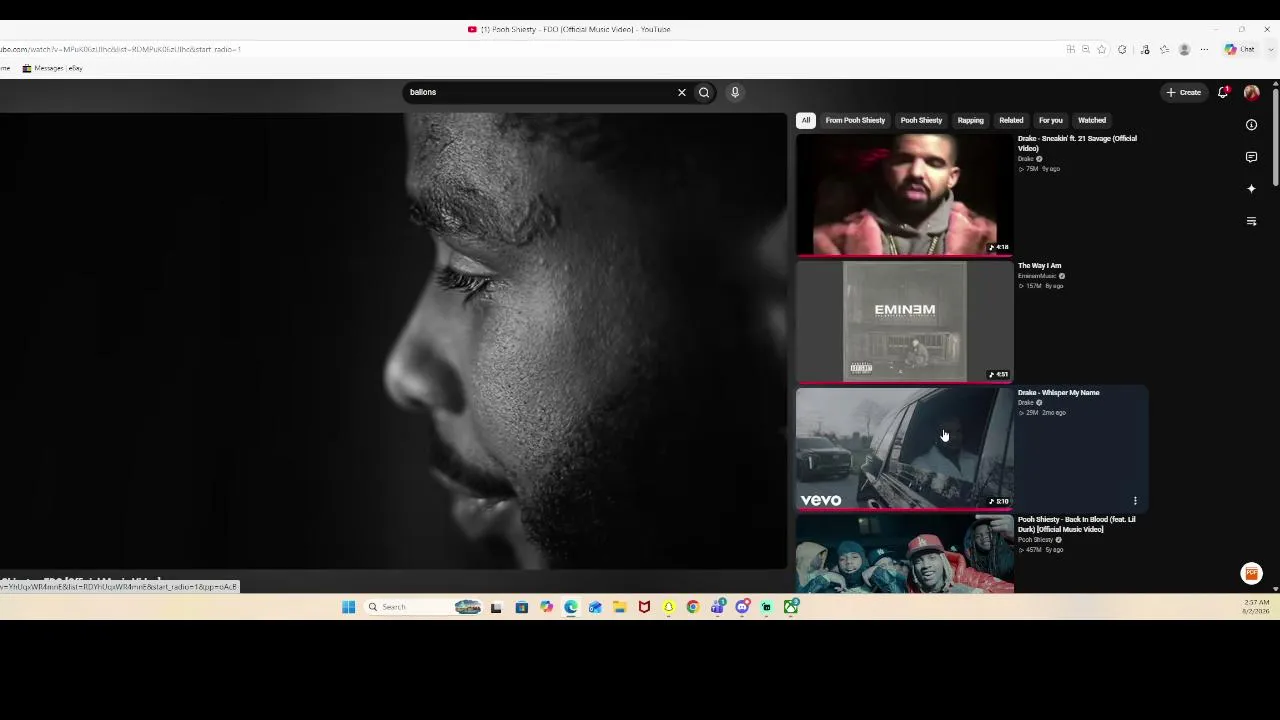The height and width of the screenshot is (720, 1280).
Task: Open Messages | eBay bookmark
Action: pos(52,68)
